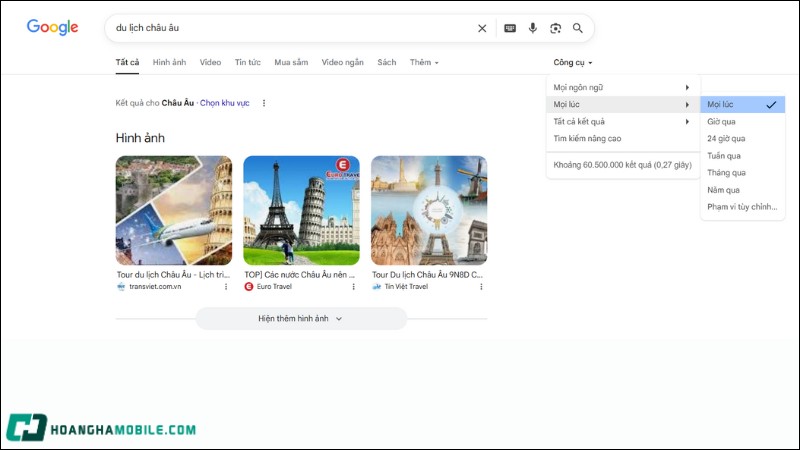The height and width of the screenshot is (450, 800).
Task: Open three-dot menu beside Chọn khu vực
Action: [x=263, y=103]
